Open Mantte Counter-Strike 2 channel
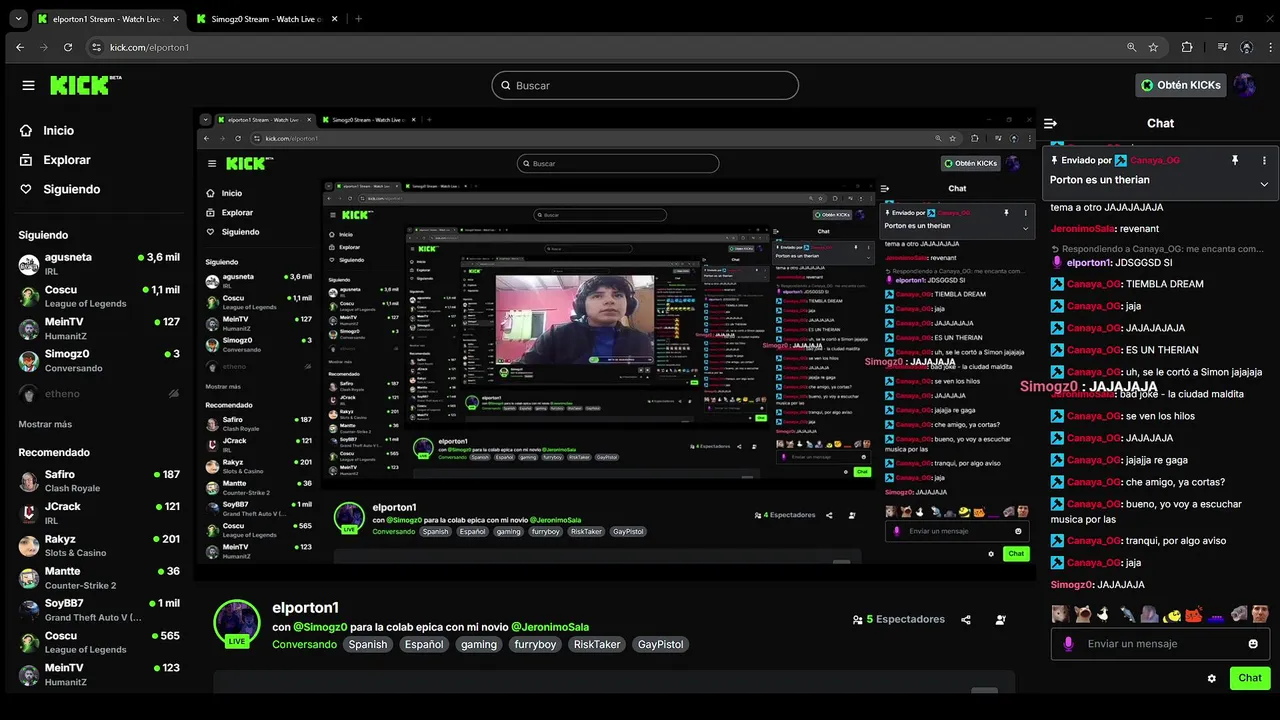The height and width of the screenshot is (720, 1280). tap(99, 578)
